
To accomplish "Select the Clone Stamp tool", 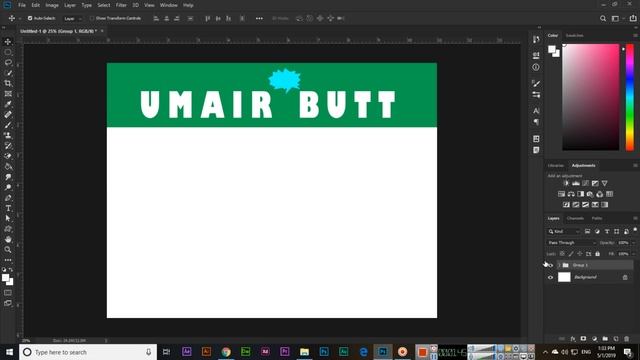I will (x=8, y=136).
